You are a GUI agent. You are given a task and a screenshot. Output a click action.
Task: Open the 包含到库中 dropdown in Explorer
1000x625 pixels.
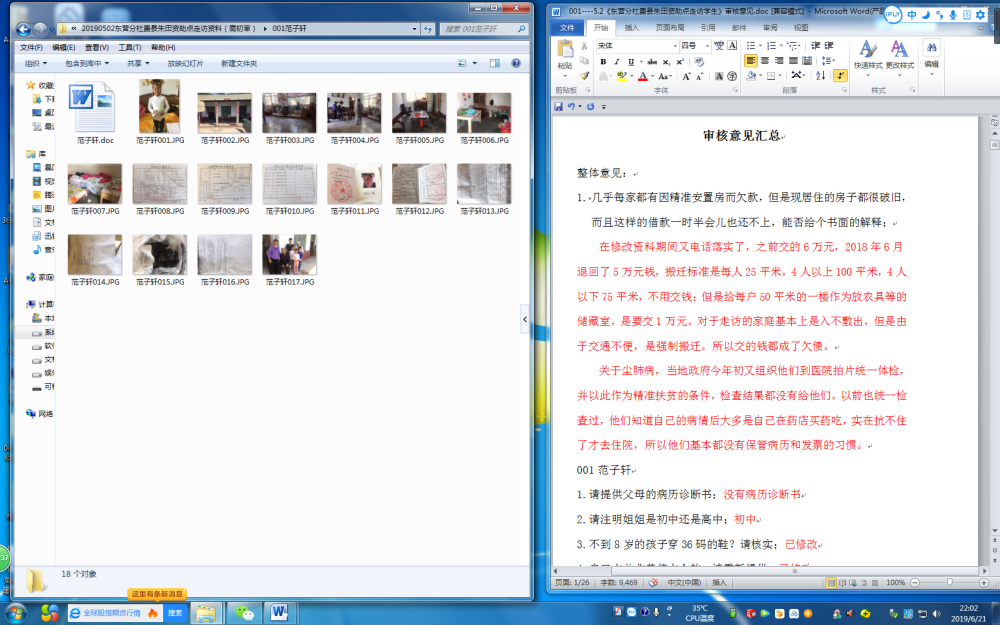click(87, 63)
